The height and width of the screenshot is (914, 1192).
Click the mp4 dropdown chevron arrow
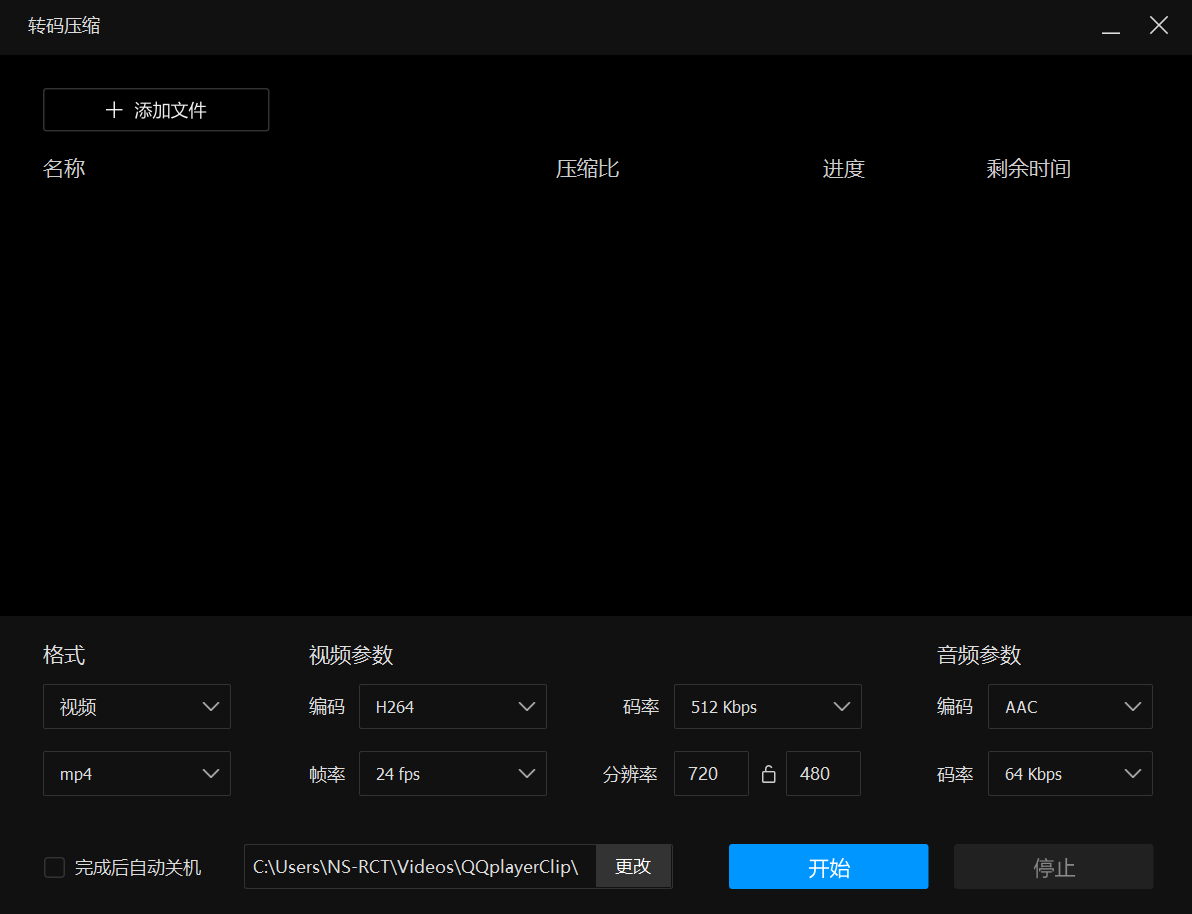[x=211, y=773]
